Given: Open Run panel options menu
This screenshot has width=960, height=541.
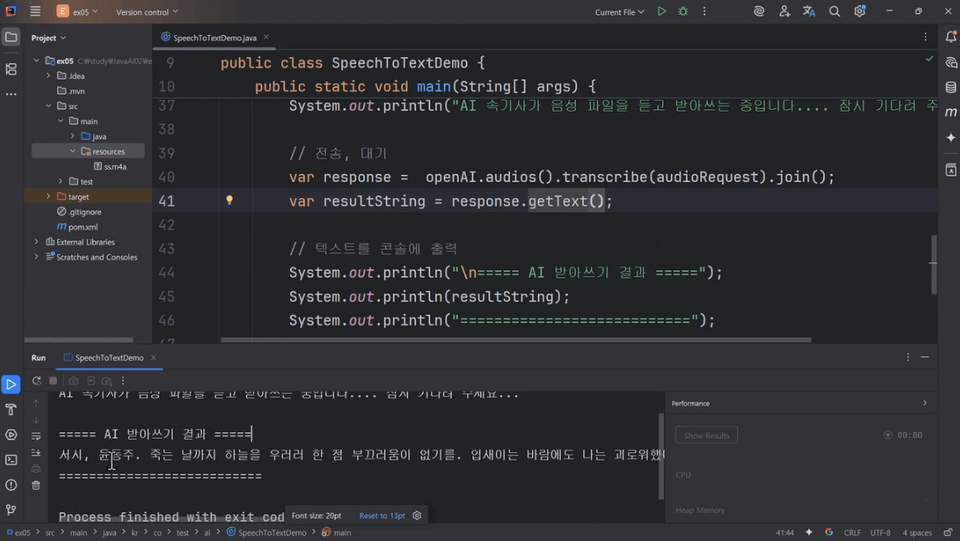Looking at the screenshot, I should [907, 357].
